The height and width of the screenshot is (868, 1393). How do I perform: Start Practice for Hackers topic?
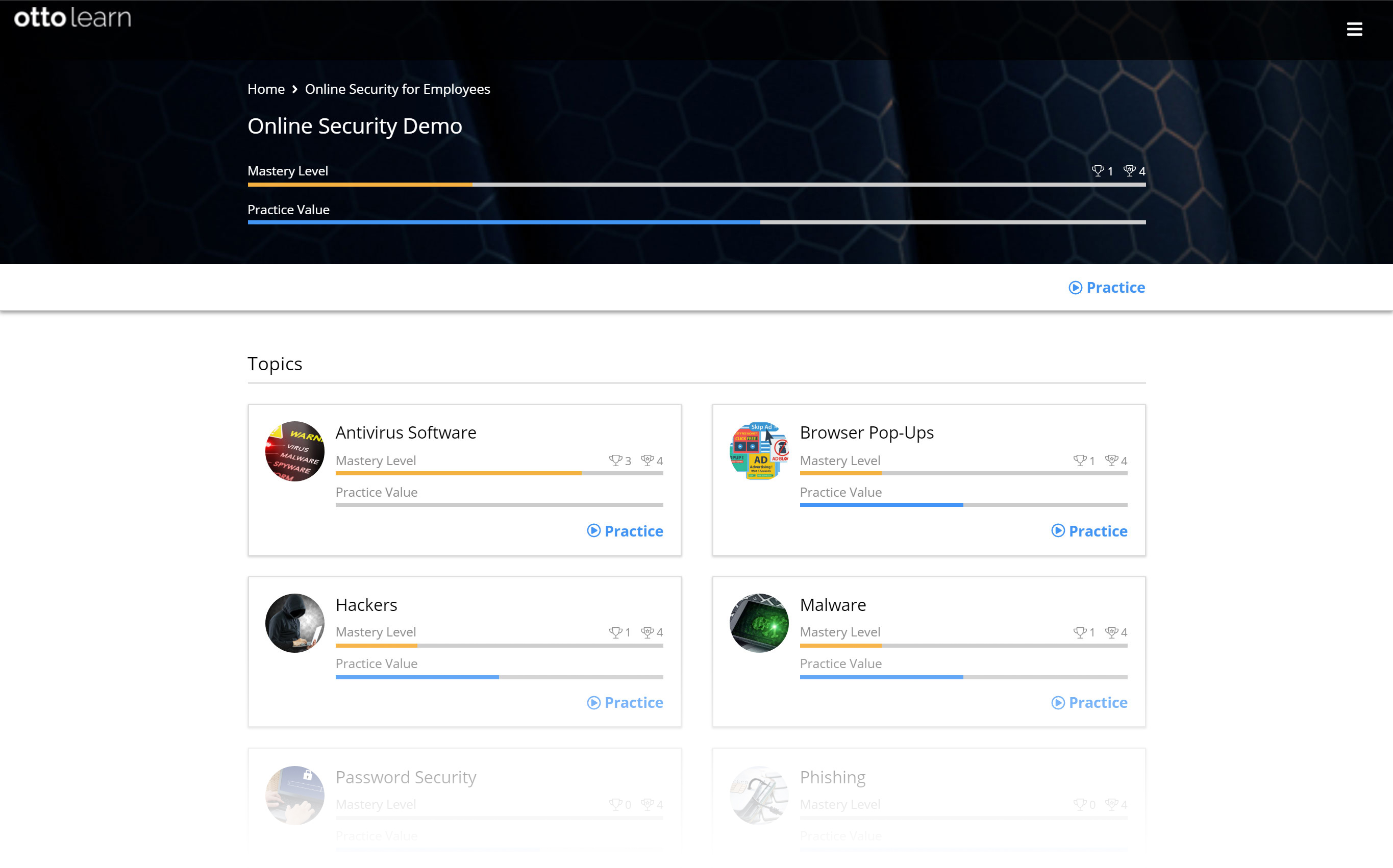[625, 703]
